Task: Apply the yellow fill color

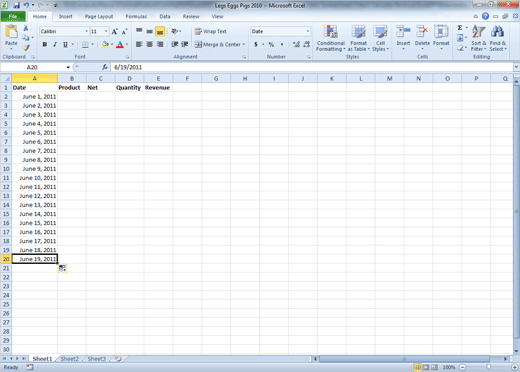Action: tap(105, 44)
